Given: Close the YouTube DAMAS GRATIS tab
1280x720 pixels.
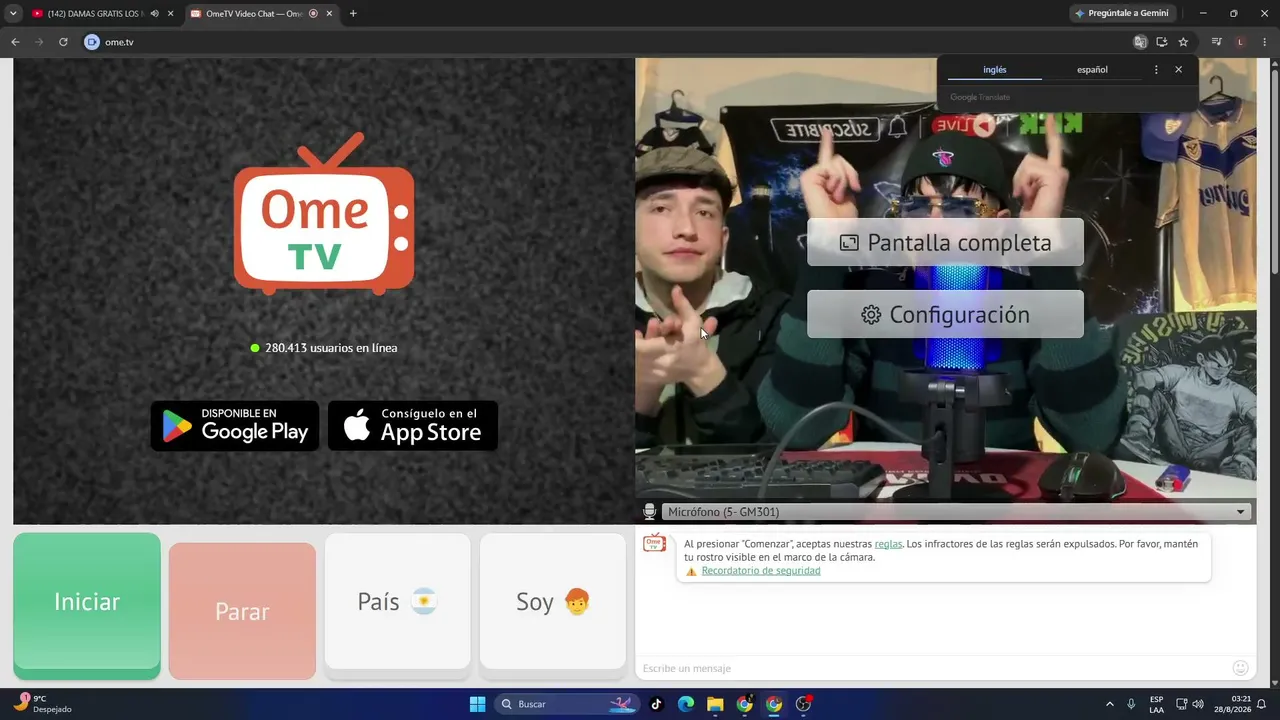Looking at the screenshot, I should click(170, 14).
